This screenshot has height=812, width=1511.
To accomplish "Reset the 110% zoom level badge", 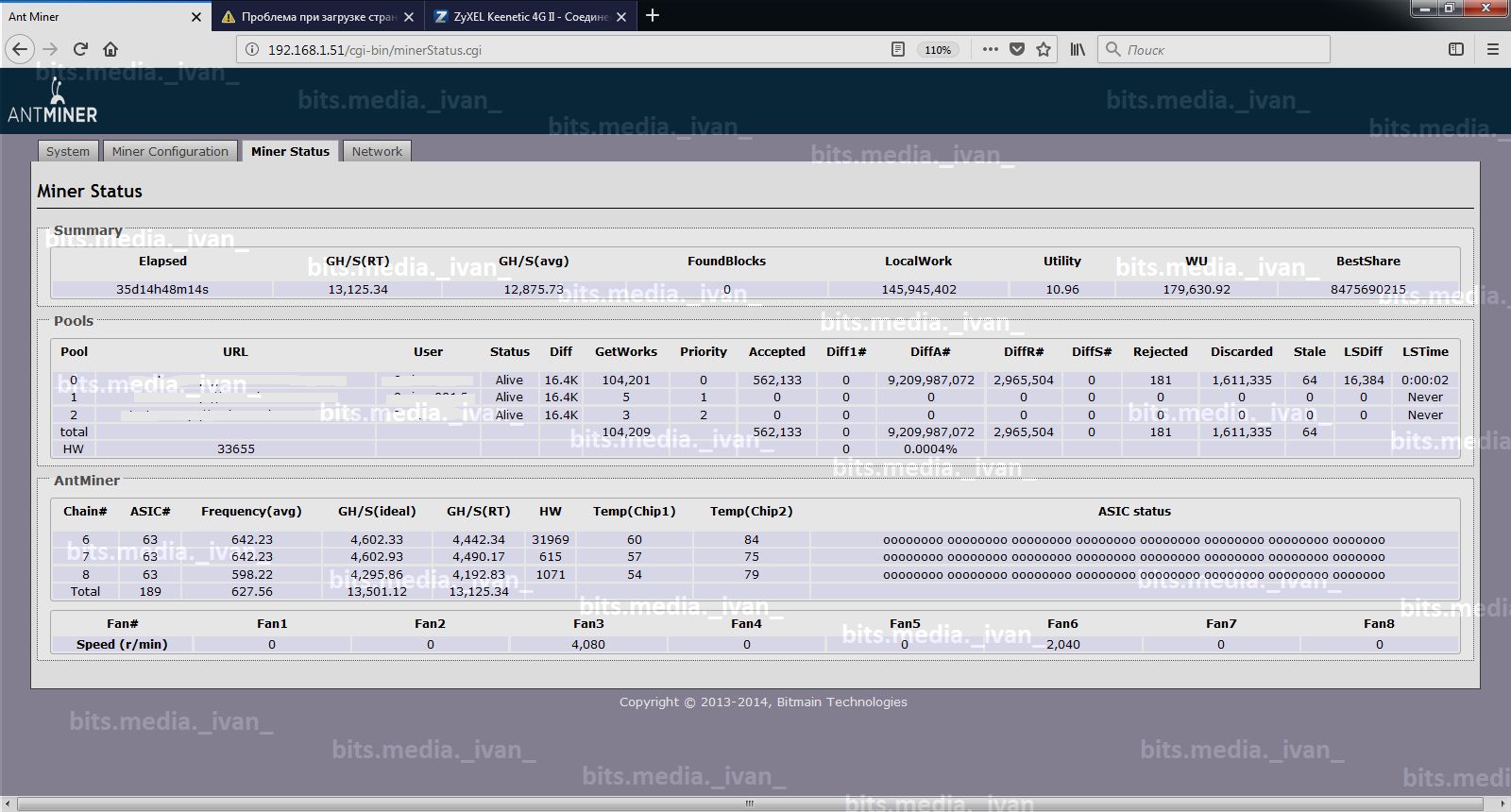I will point(938,50).
